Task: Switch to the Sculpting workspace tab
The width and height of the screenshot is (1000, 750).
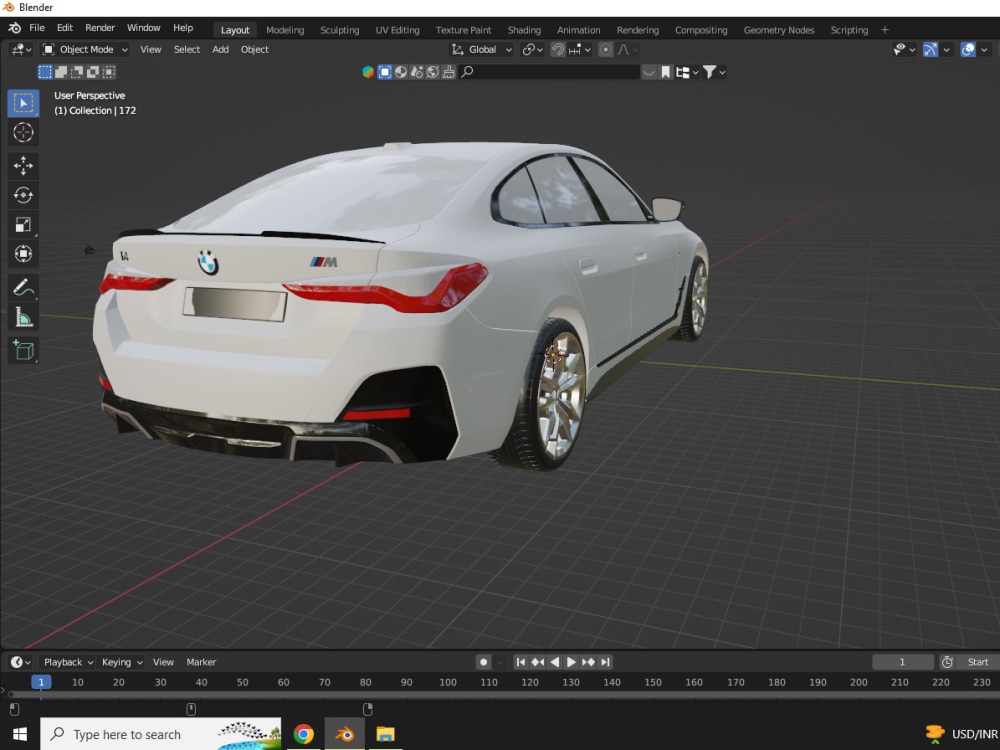Action: 339,30
